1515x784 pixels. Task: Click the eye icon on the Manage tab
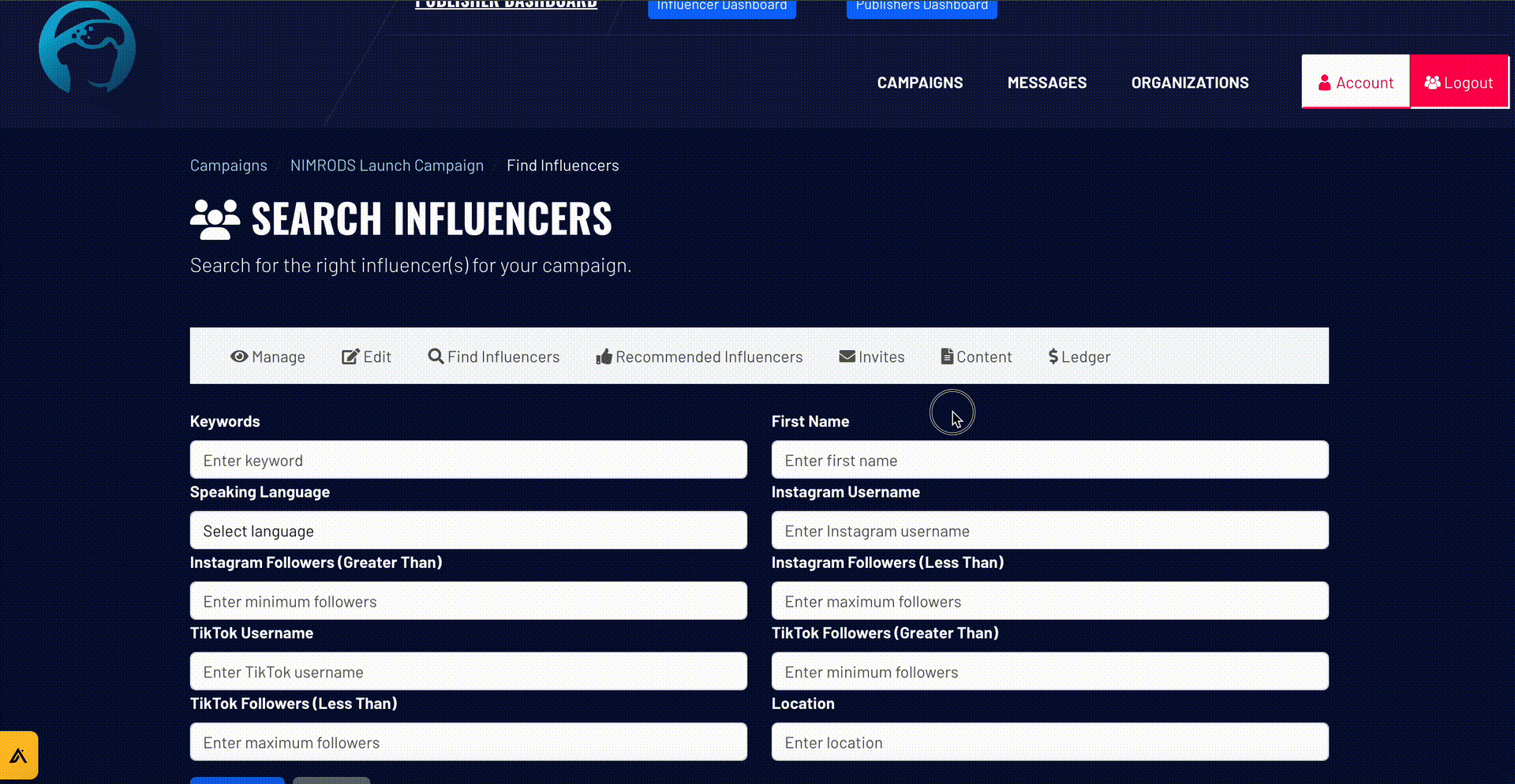pyautogui.click(x=239, y=357)
